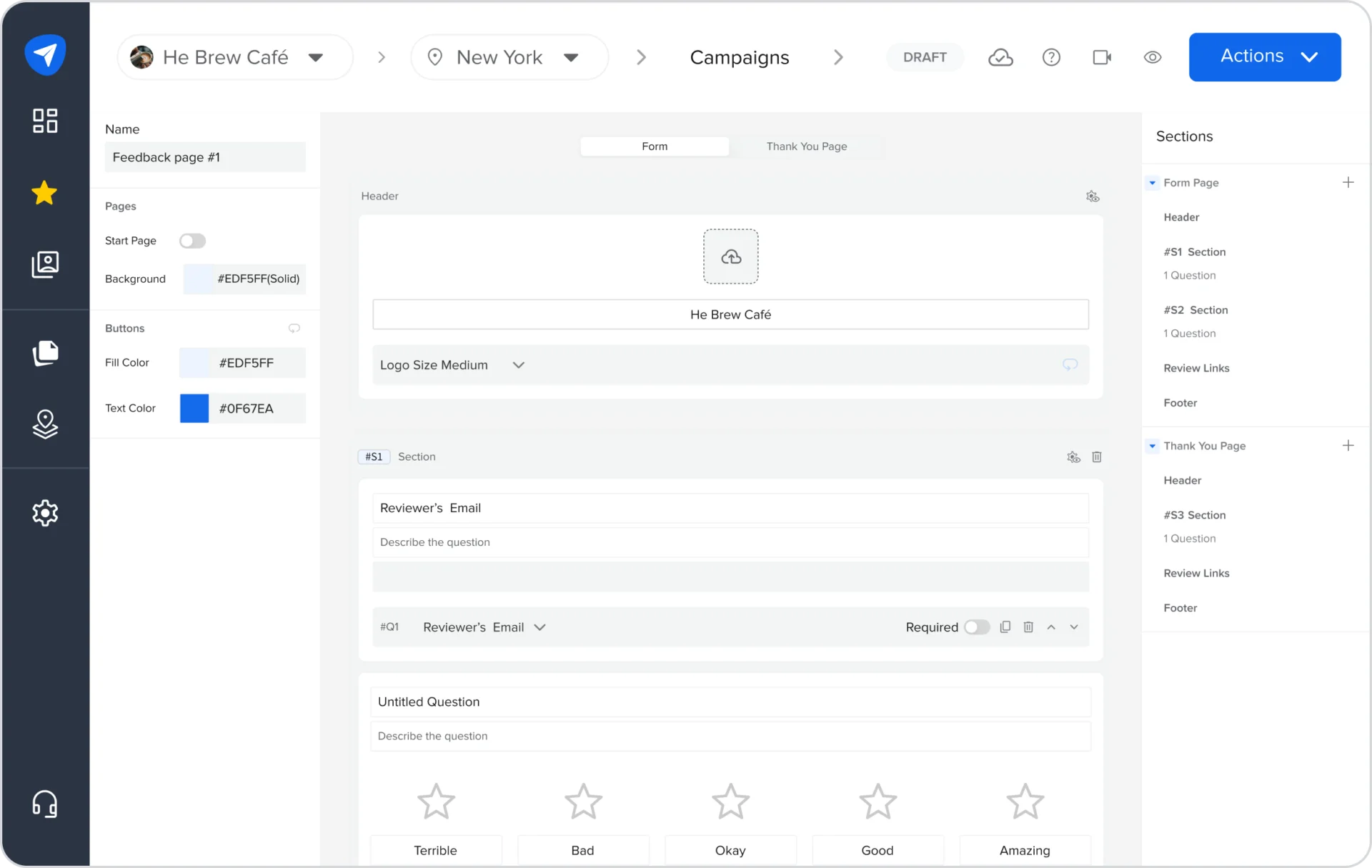Open the He Brew Café account dropdown
Viewport: 1372px width, 868px height.
tap(317, 57)
